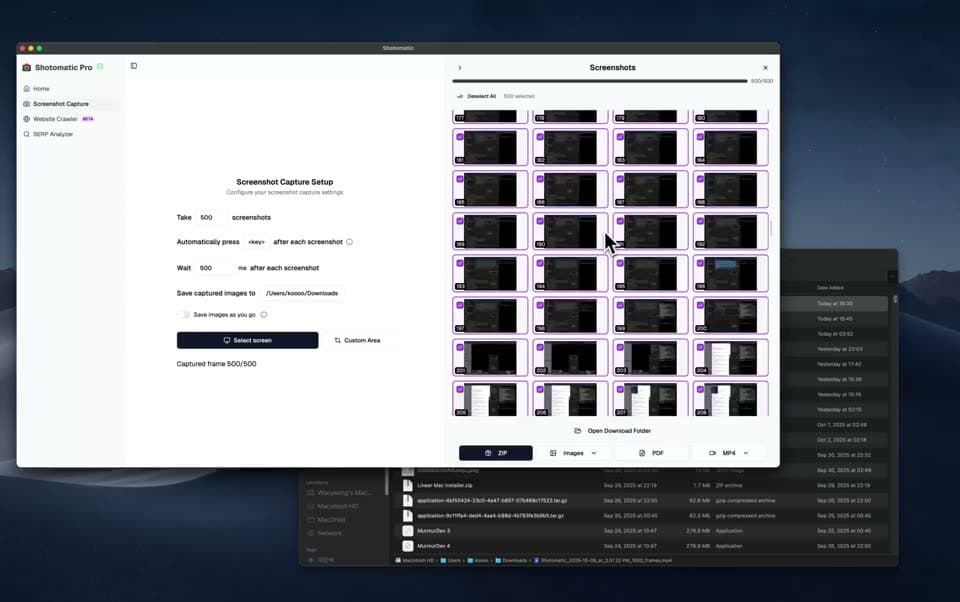This screenshot has width=960, height=602.
Task: Click the Wait milliseconds input field
Action: (x=212, y=267)
